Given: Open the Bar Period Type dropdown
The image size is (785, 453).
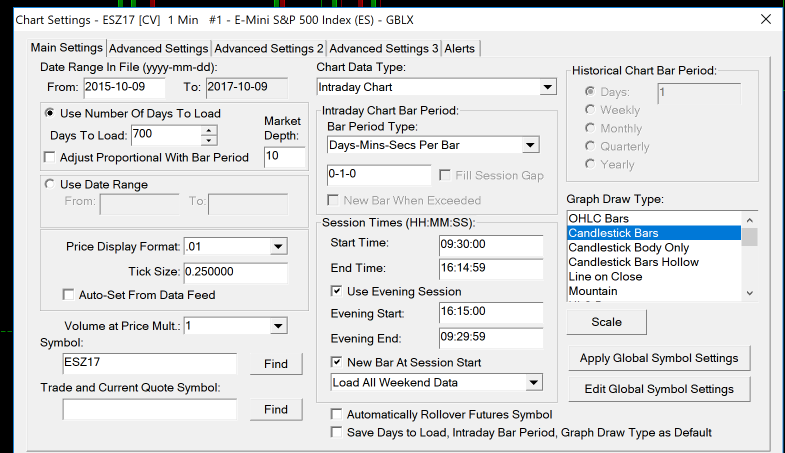Looking at the screenshot, I should [x=530, y=145].
